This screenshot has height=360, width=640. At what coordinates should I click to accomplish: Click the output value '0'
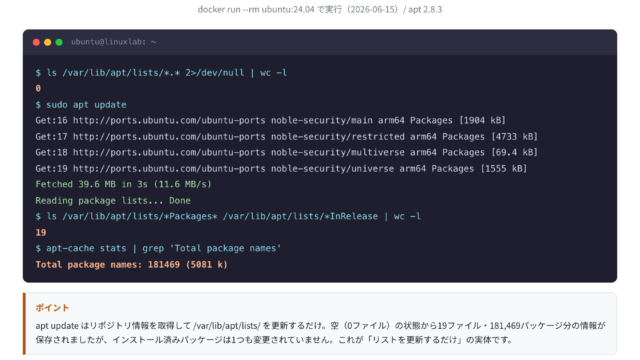38,88
